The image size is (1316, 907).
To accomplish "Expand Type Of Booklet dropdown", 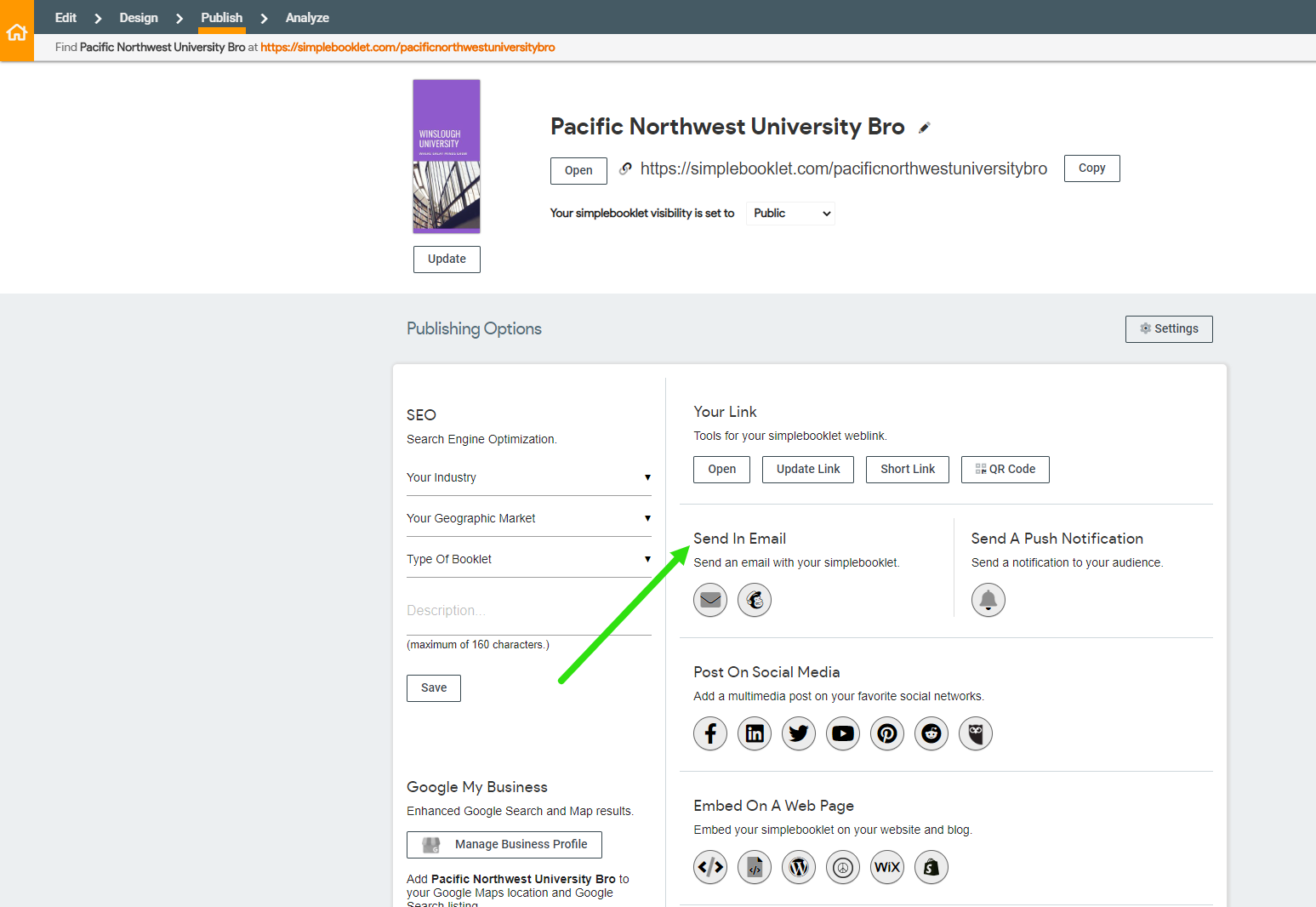I will 529,559.
